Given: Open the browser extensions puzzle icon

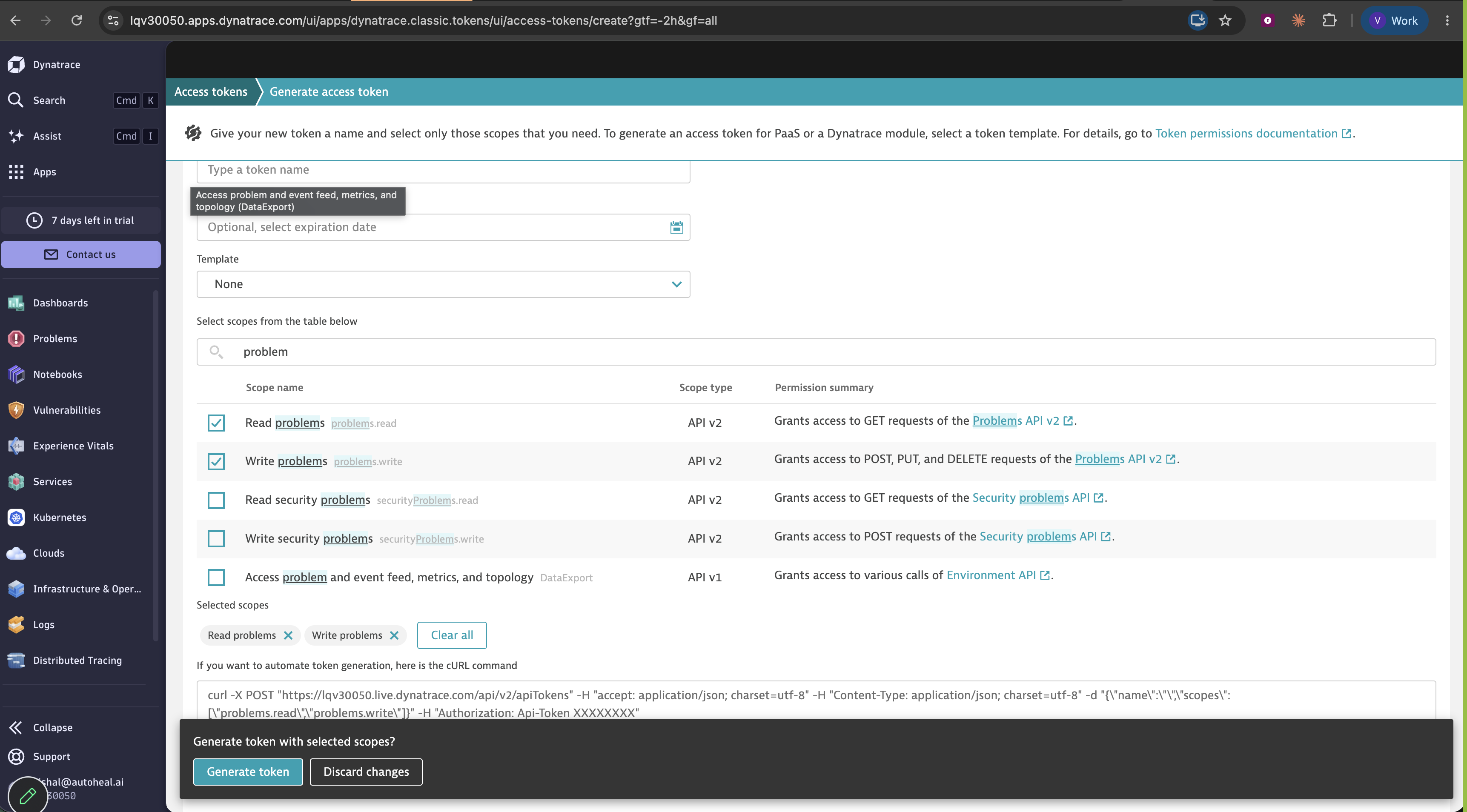Looking at the screenshot, I should 1329,20.
